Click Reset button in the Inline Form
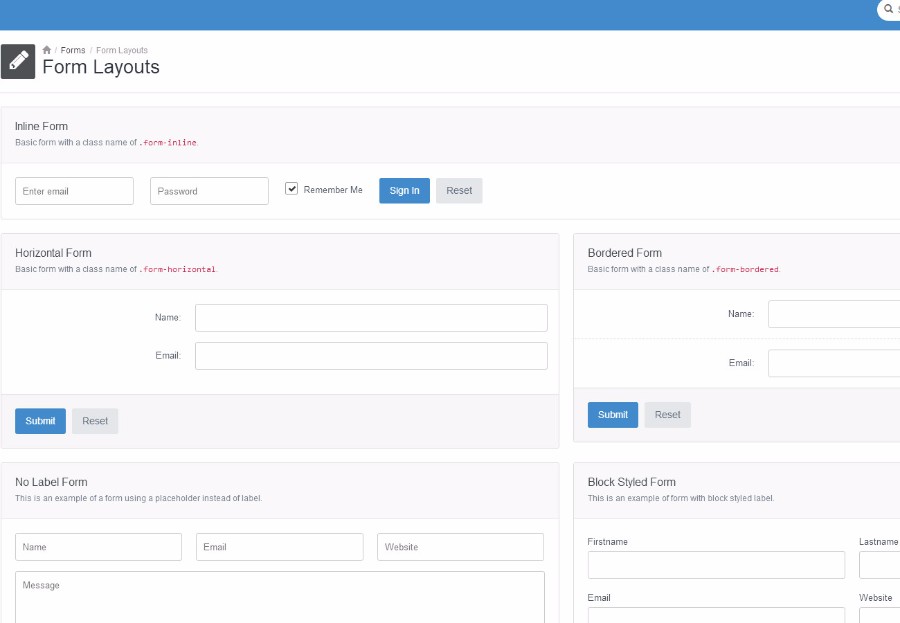Image resolution: width=900 pixels, height=623 pixels. tap(459, 191)
